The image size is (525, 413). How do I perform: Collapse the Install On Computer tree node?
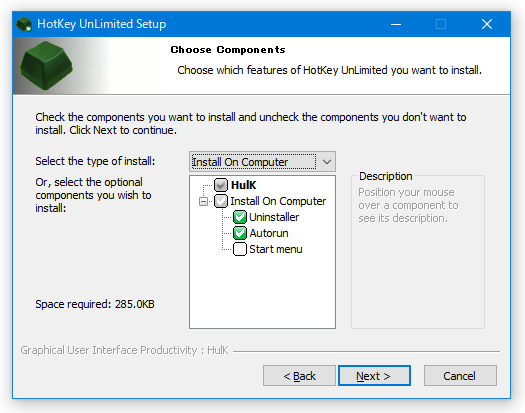pyautogui.click(x=203, y=201)
